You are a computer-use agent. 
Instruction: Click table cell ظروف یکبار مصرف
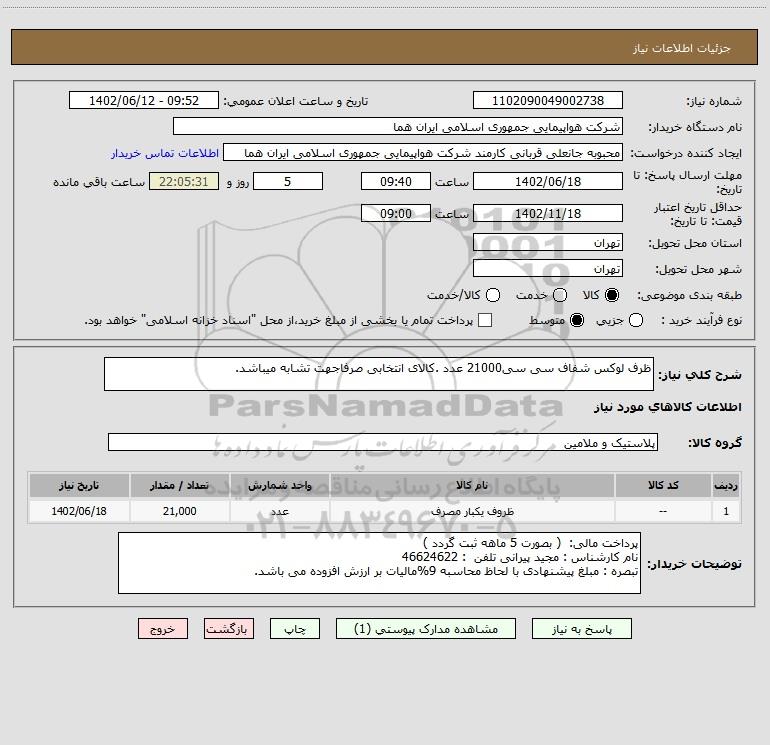pyautogui.click(x=472, y=511)
